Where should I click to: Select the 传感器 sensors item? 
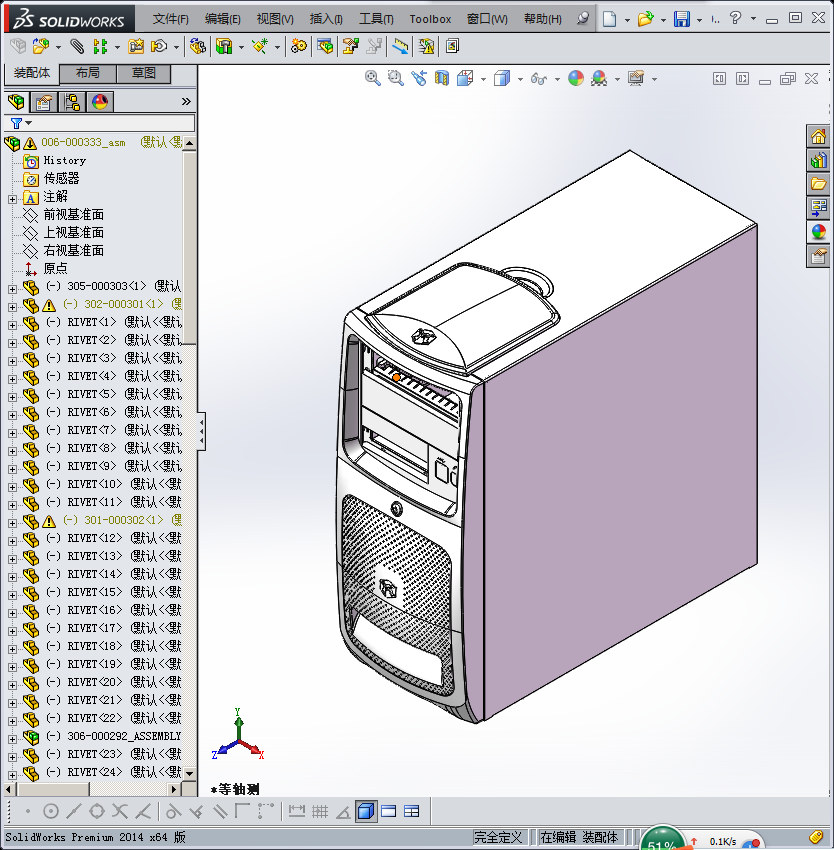click(x=61, y=178)
